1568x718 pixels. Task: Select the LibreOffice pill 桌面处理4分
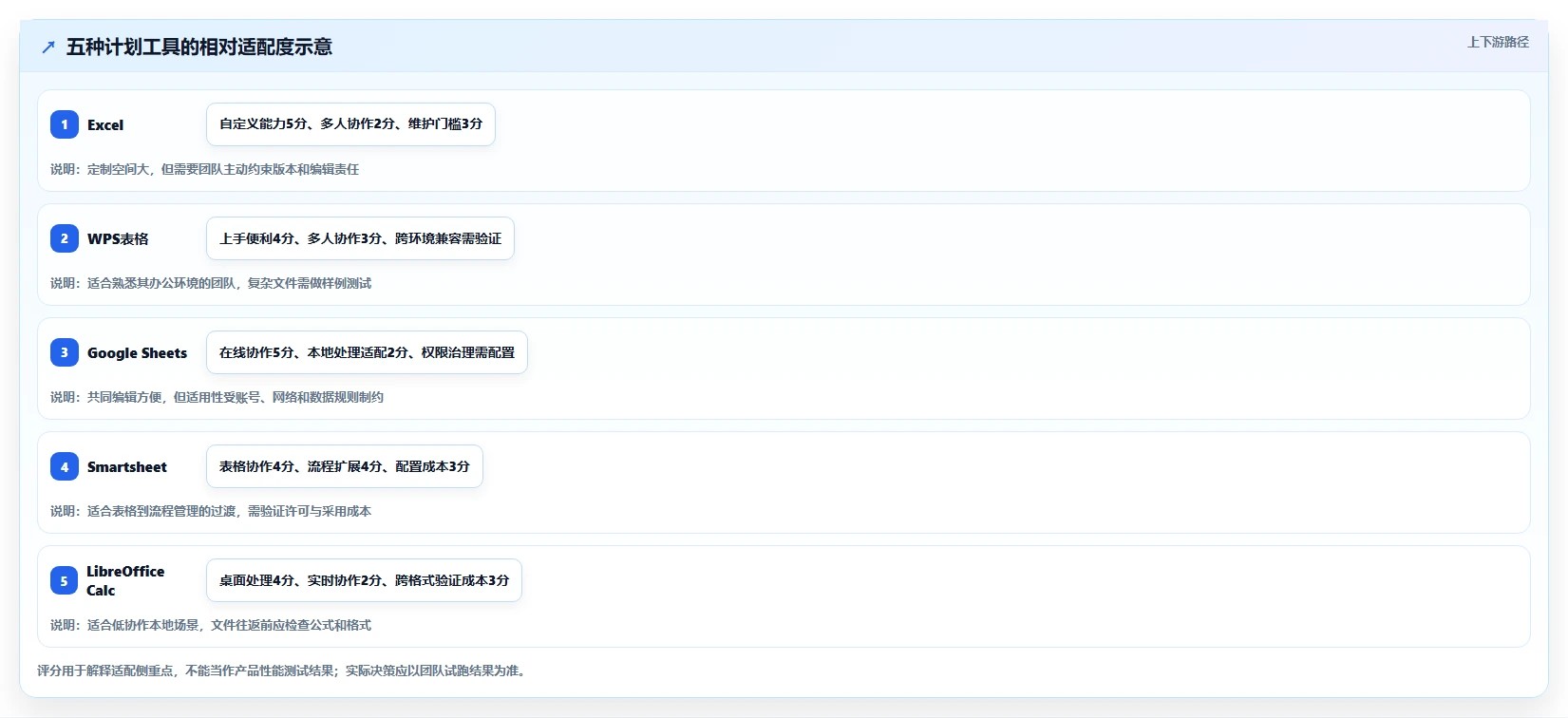364,580
